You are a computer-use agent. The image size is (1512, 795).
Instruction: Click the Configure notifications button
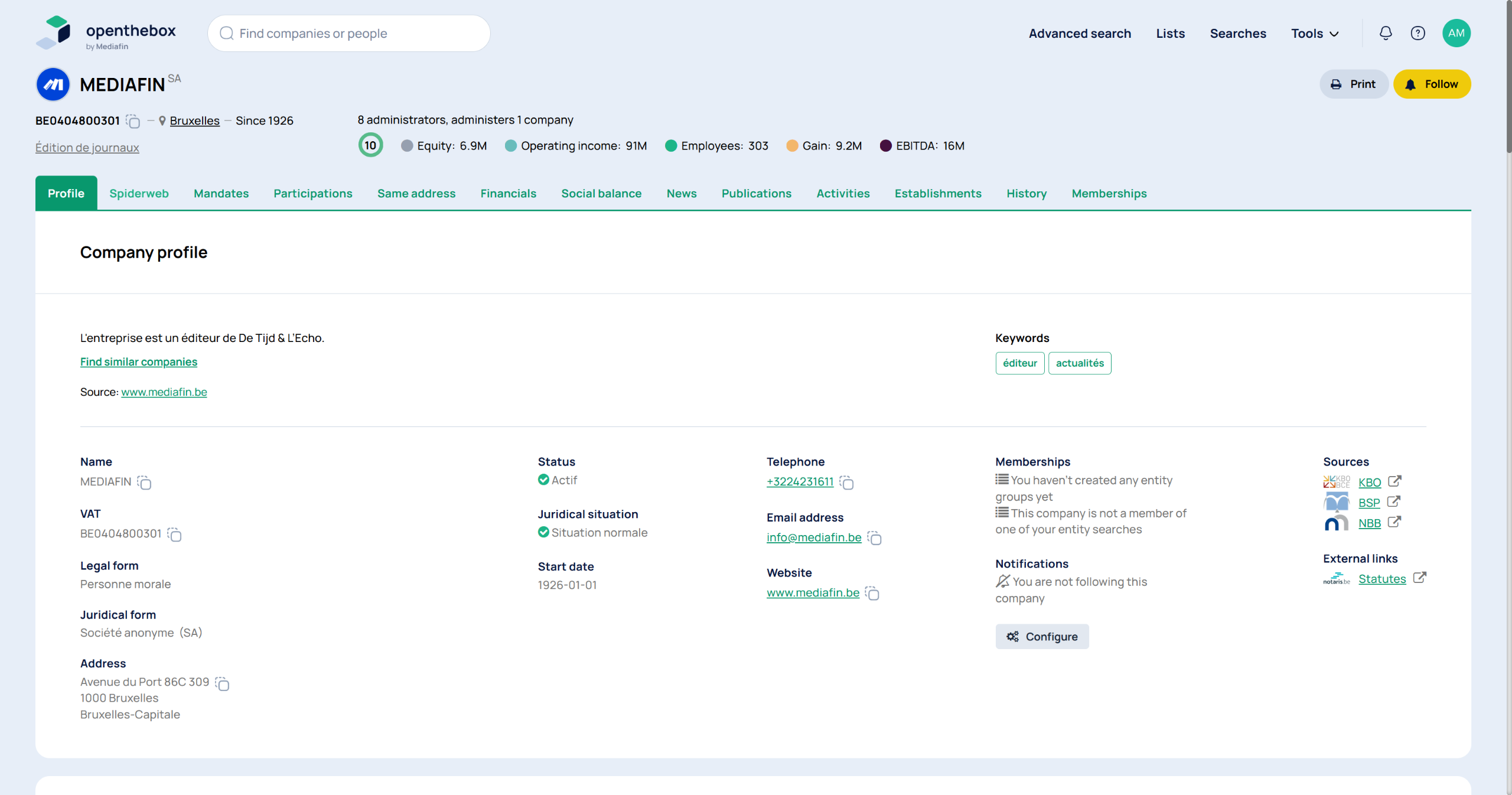click(x=1042, y=636)
